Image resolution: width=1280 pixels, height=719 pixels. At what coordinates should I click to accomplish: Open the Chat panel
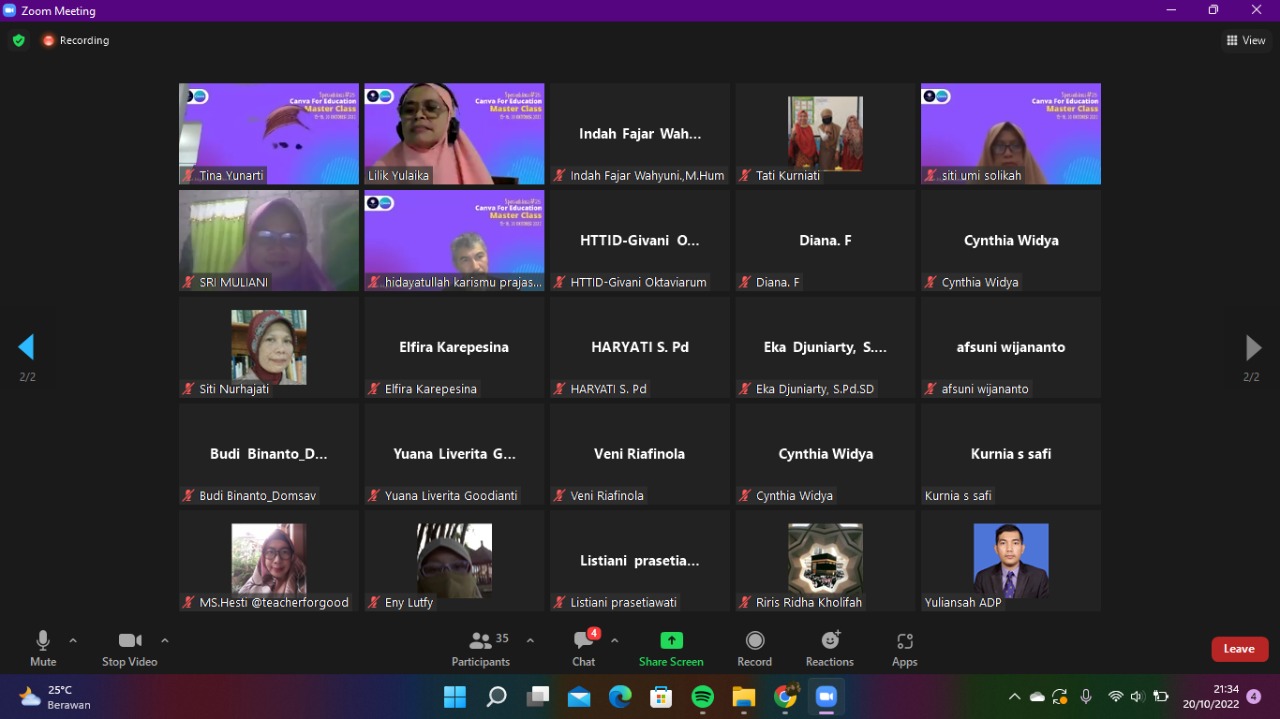click(584, 648)
